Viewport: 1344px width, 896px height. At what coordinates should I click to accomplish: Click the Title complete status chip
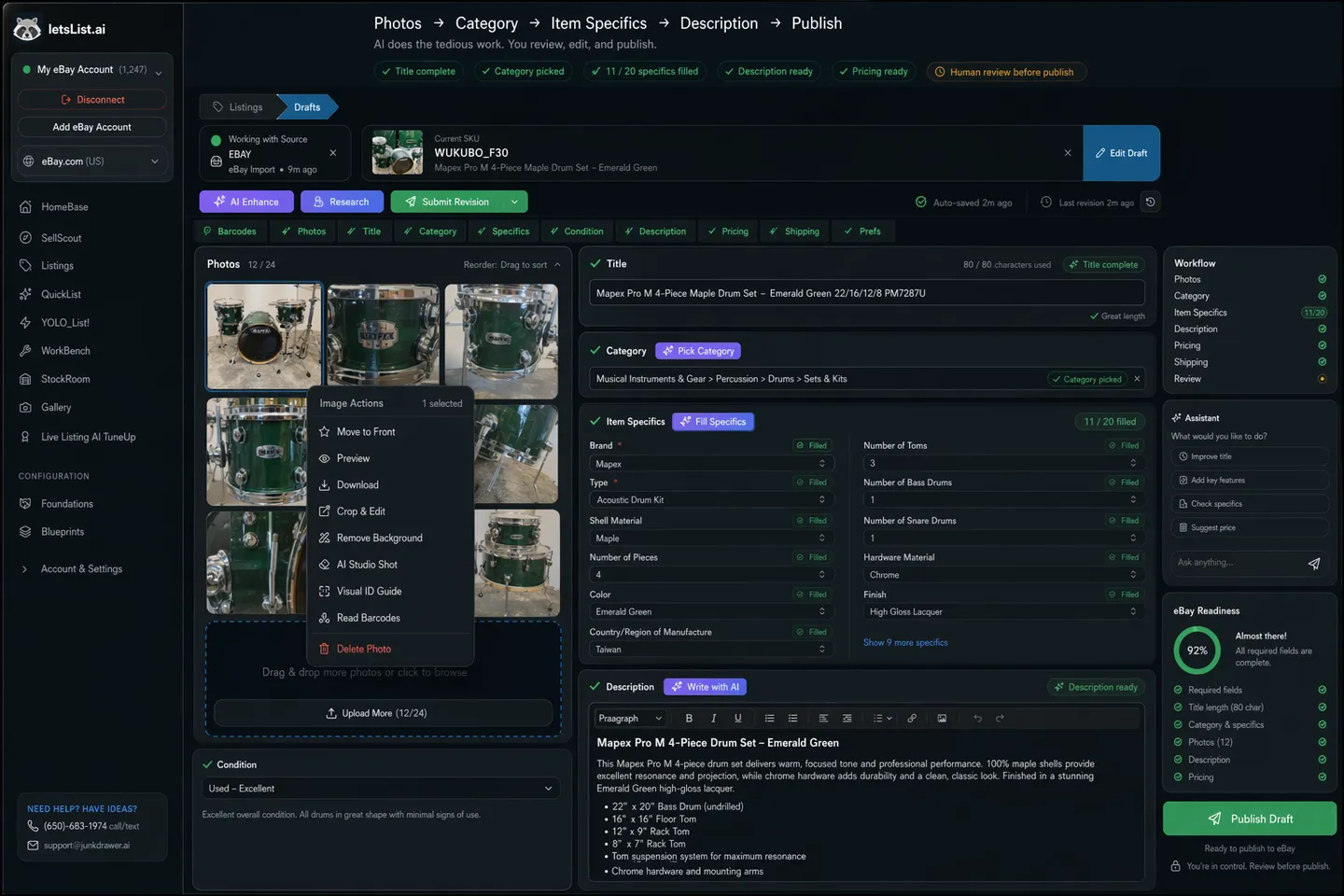[x=418, y=71]
